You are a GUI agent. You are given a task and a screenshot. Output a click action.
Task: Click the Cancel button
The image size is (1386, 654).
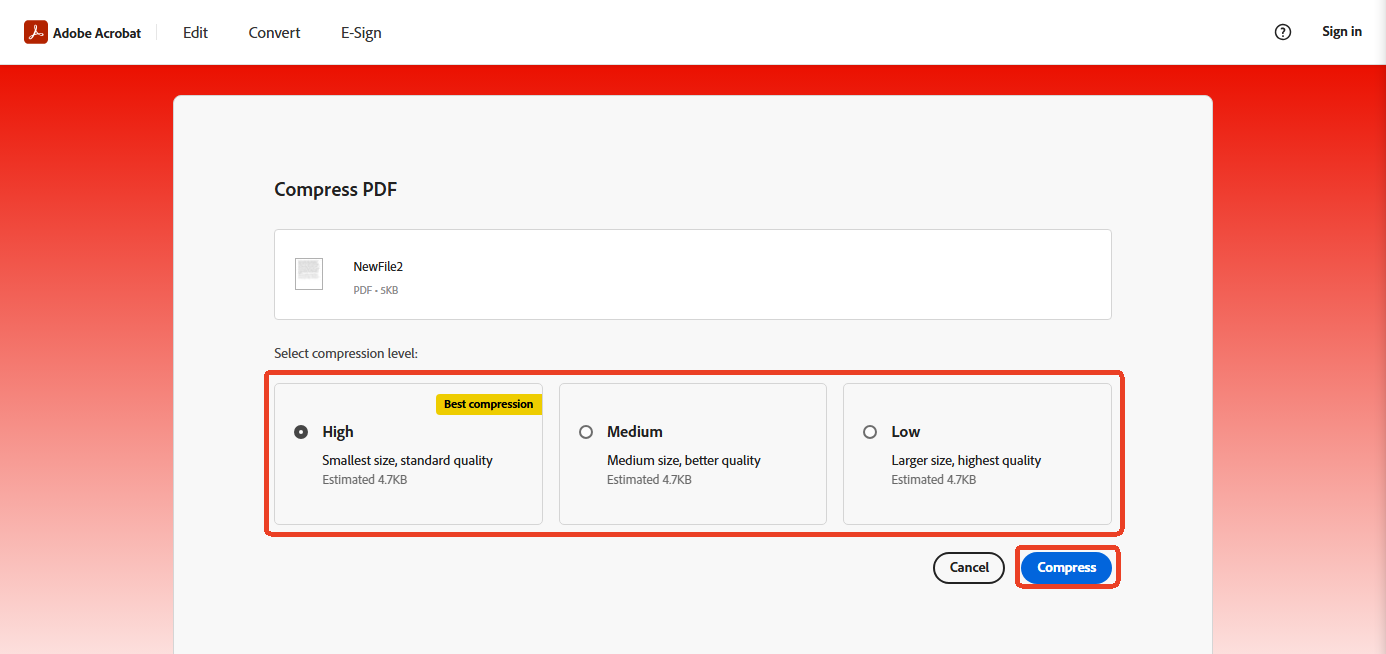click(x=969, y=567)
